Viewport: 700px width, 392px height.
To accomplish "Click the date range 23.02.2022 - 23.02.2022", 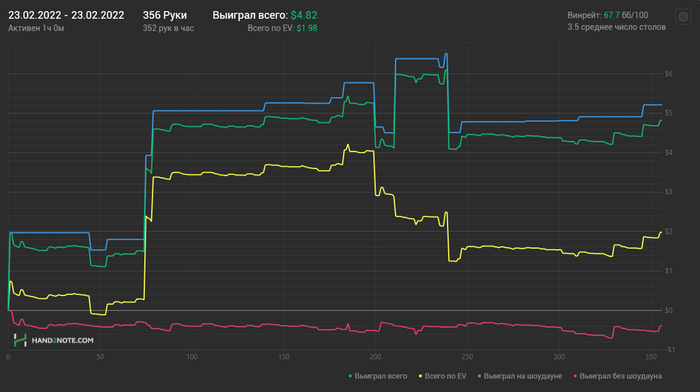I will click(66, 15).
